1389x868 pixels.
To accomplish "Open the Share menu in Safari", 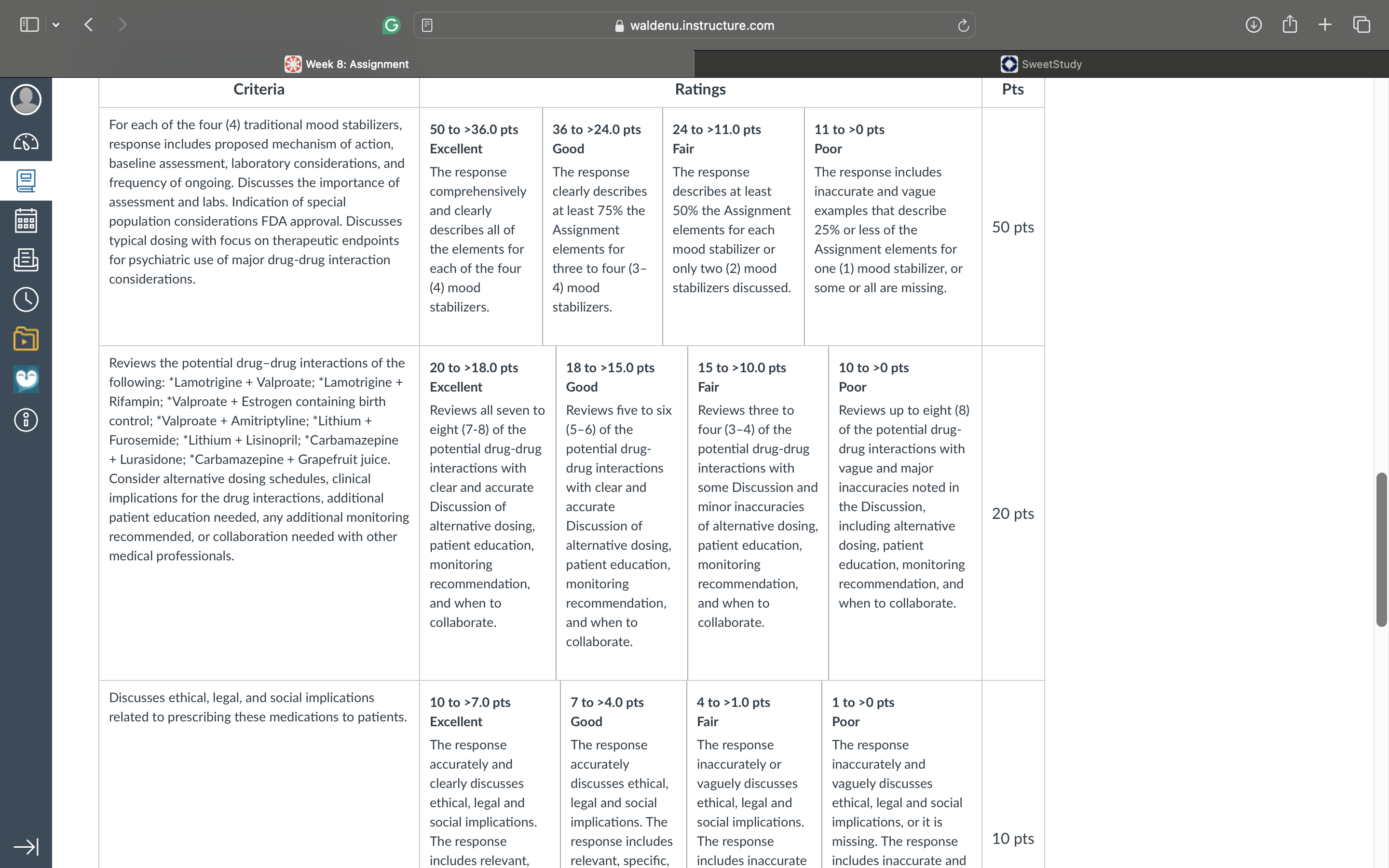I will coord(1290,25).
